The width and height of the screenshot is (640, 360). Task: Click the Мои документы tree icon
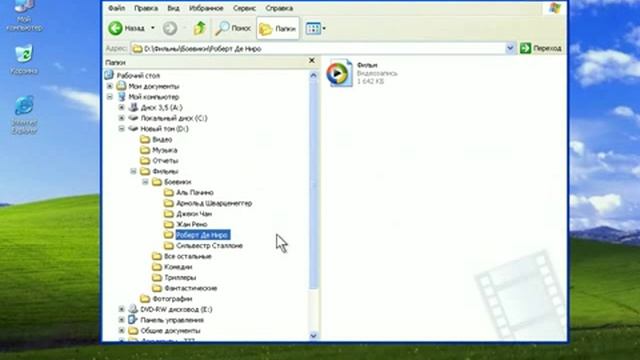pos(121,86)
